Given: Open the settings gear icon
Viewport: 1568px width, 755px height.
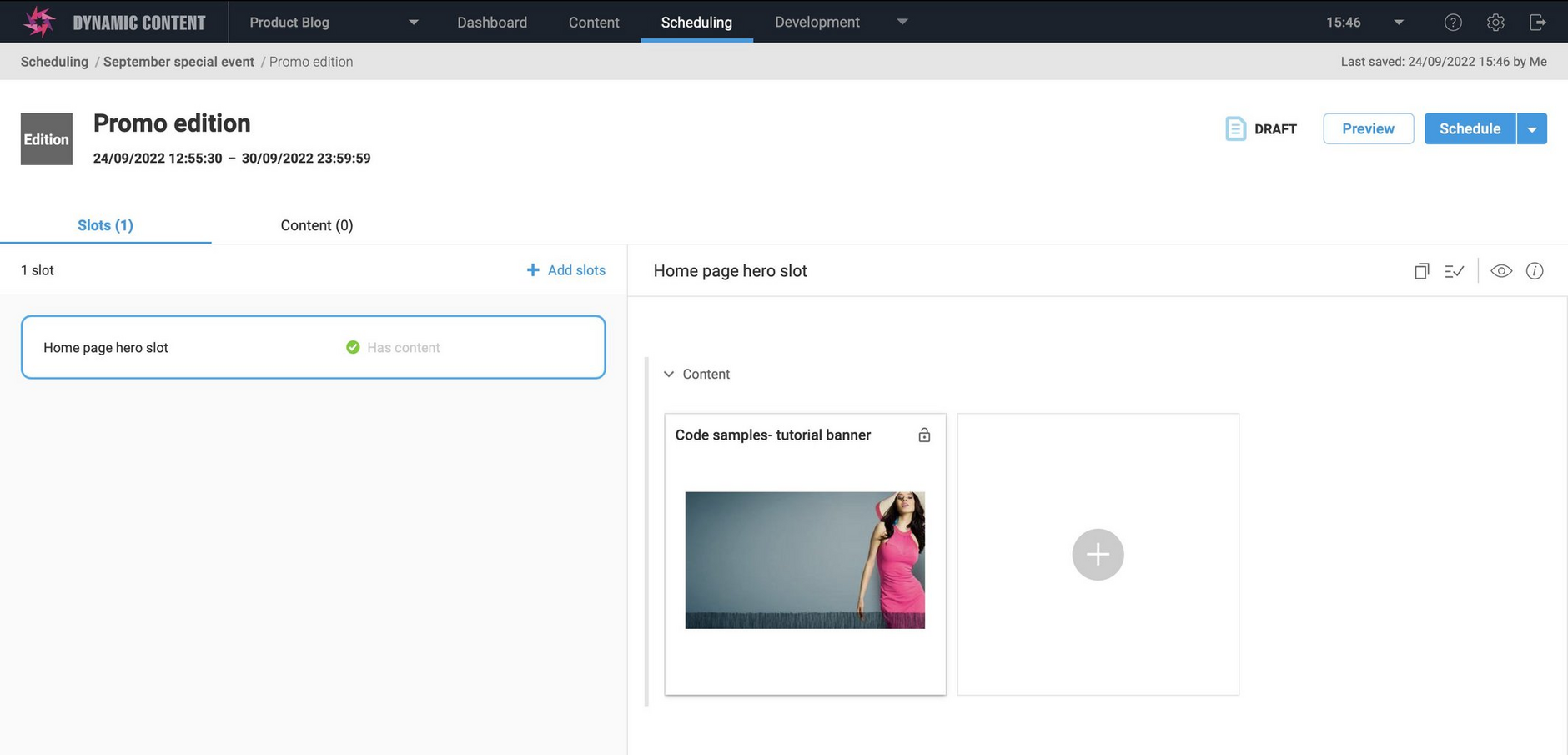Looking at the screenshot, I should tap(1495, 23).
